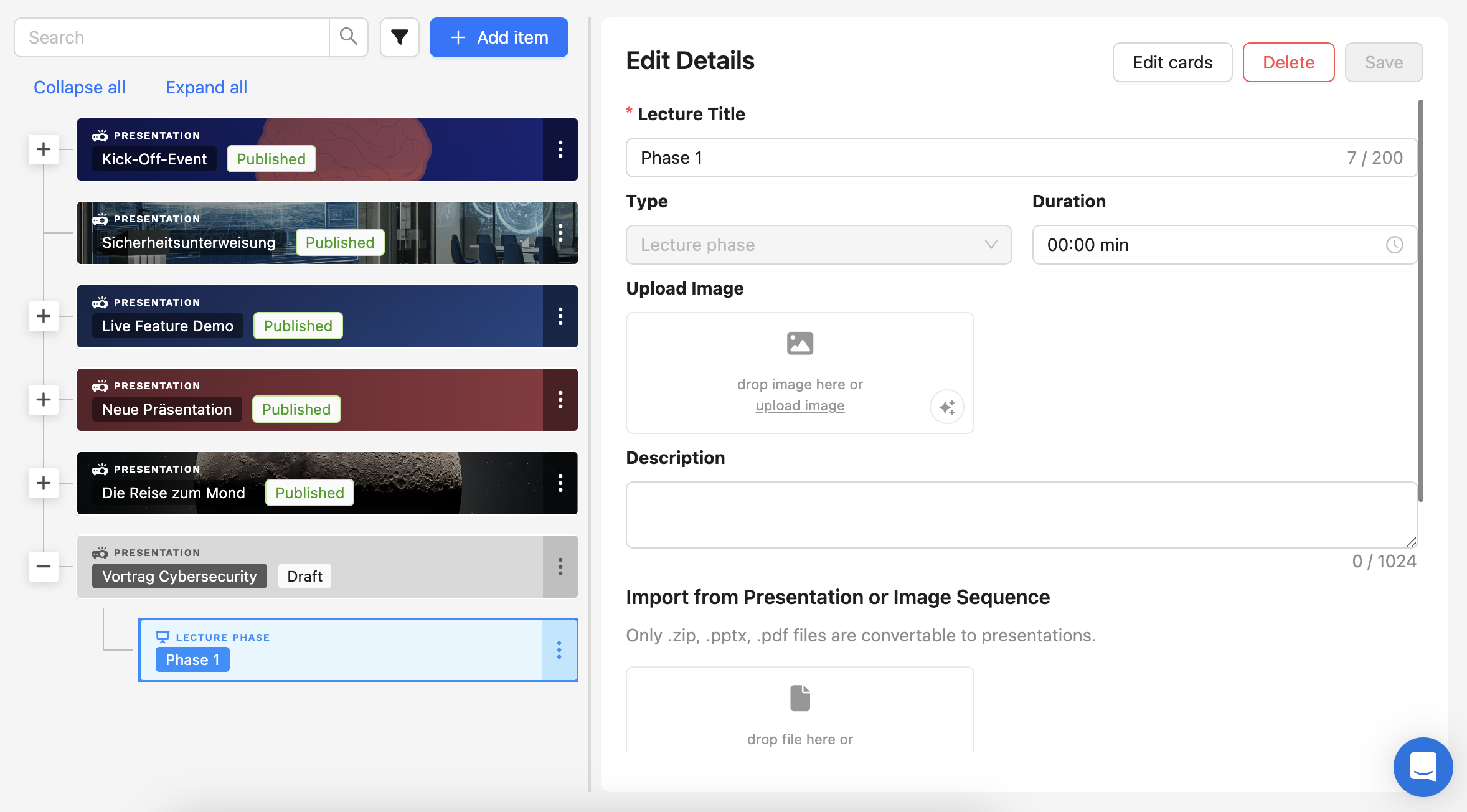Click the upload image icon in Edit Details
The height and width of the screenshot is (812, 1467).
[x=800, y=341]
